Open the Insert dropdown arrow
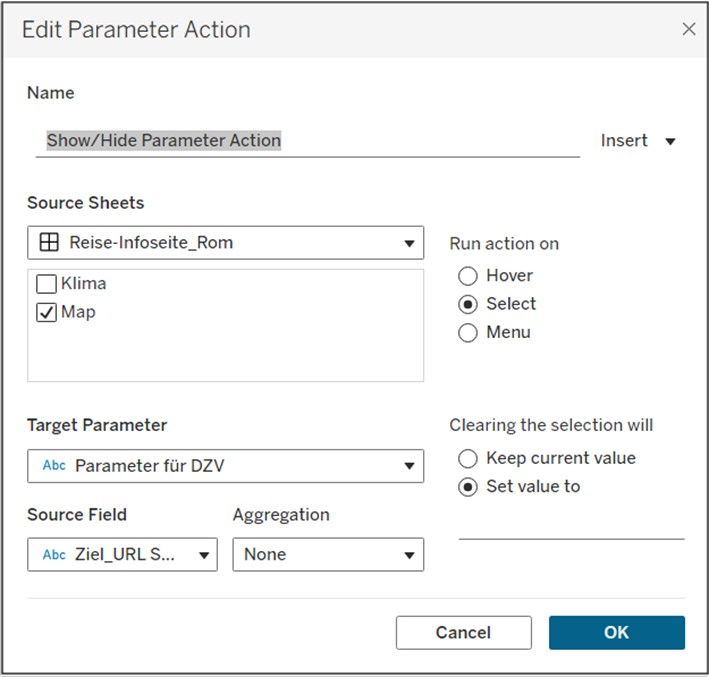Image resolution: width=709 pixels, height=677 pixels. pos(670,141)
